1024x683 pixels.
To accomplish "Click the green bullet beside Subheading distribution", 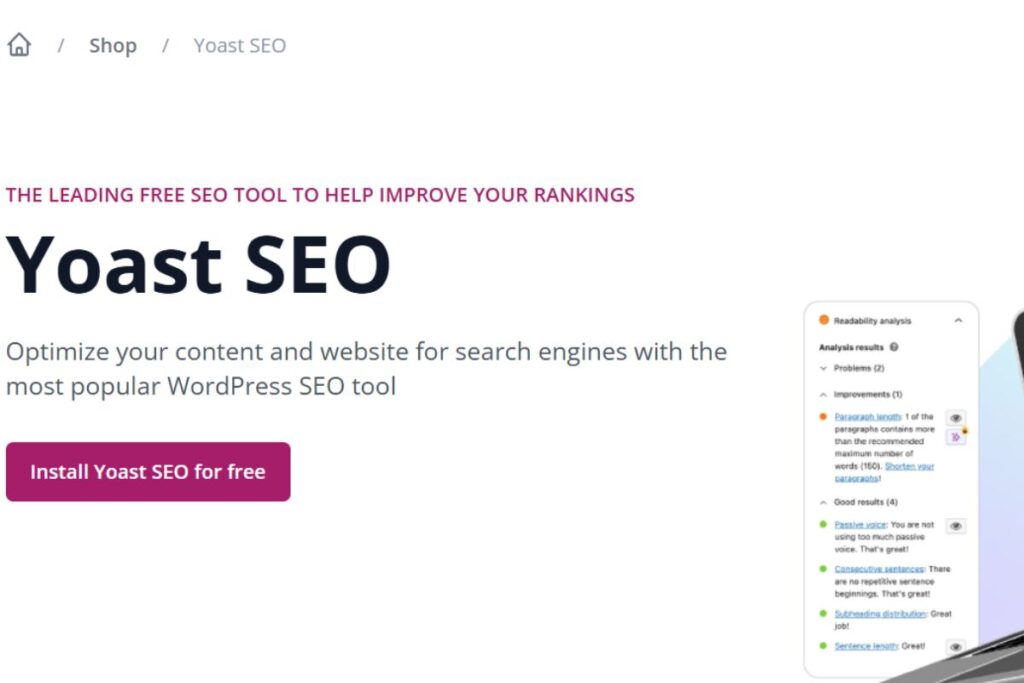I will (821, 612).
